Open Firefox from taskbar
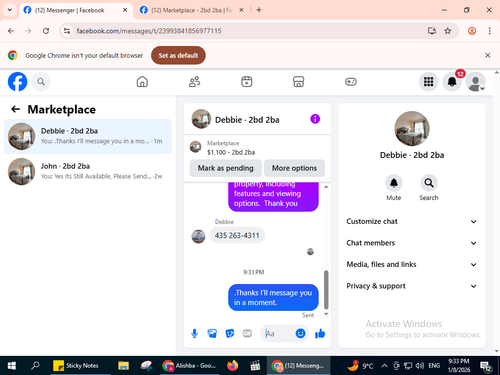 pyautogui.click(x=233, y=366)
